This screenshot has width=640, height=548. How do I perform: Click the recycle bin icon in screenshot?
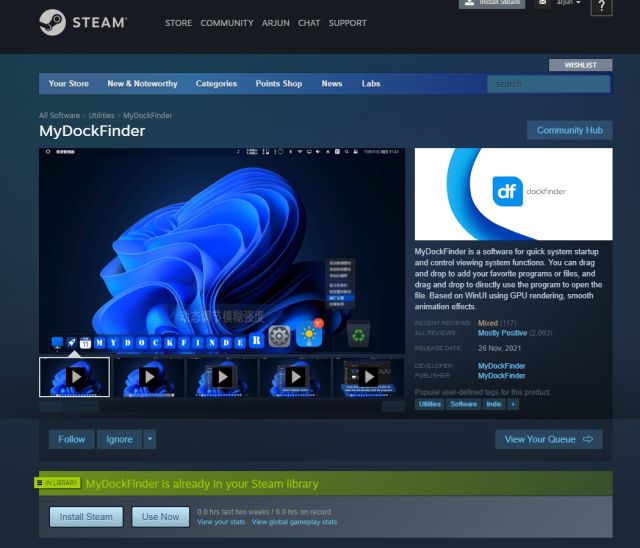358,335
